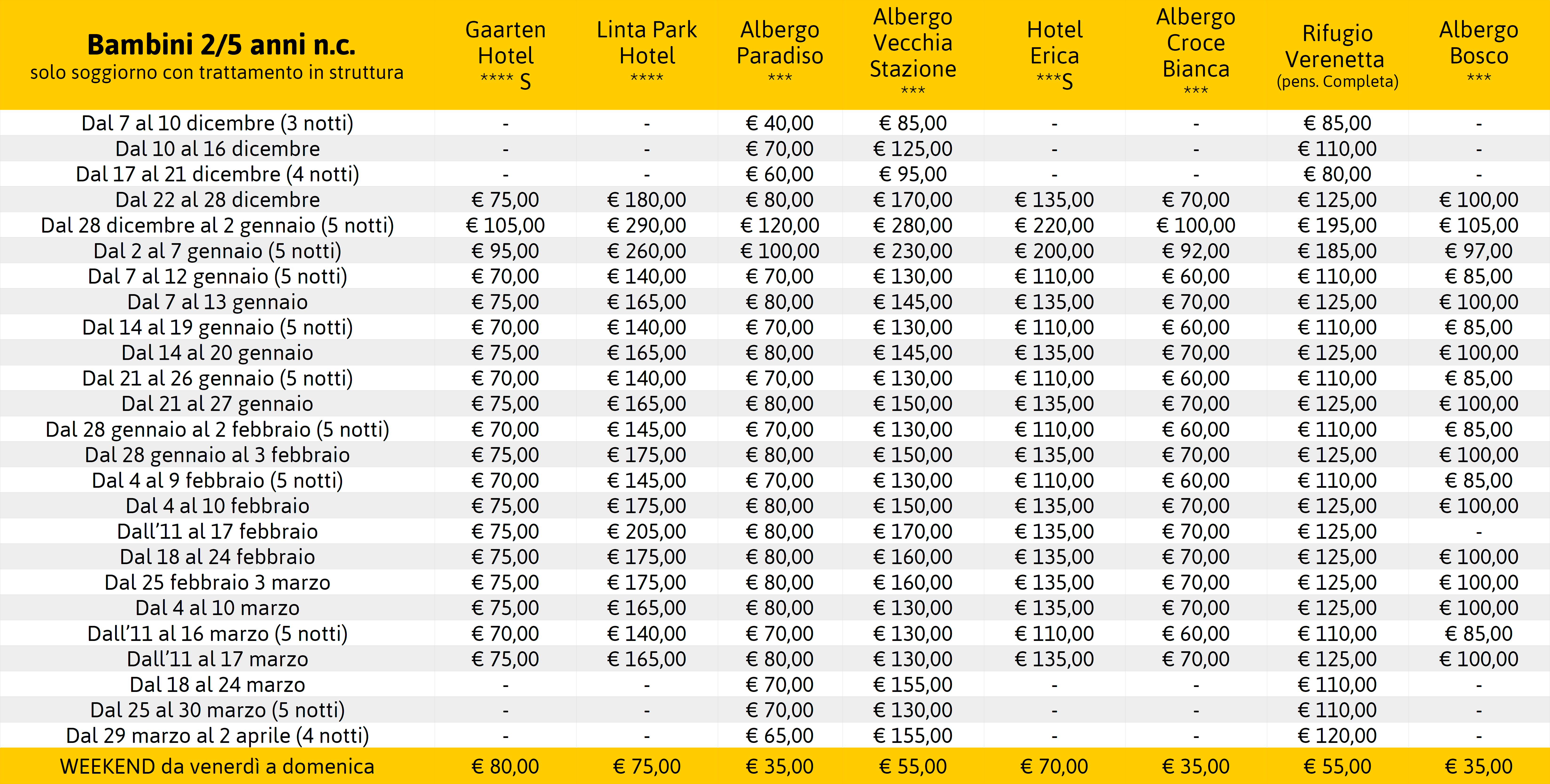This screenshot has width=1550, height=784.
Task: Click the row label 'Dall'11 al 17 marzo'
Action: [217, 659]
